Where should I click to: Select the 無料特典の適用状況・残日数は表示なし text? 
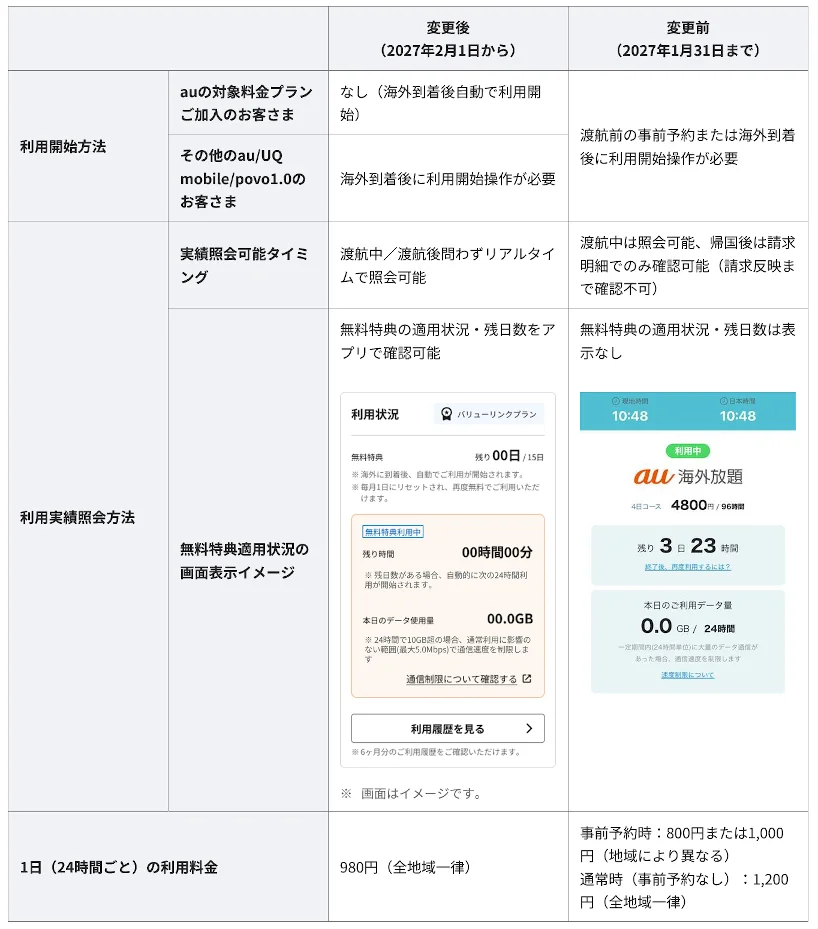coord(688,341)
